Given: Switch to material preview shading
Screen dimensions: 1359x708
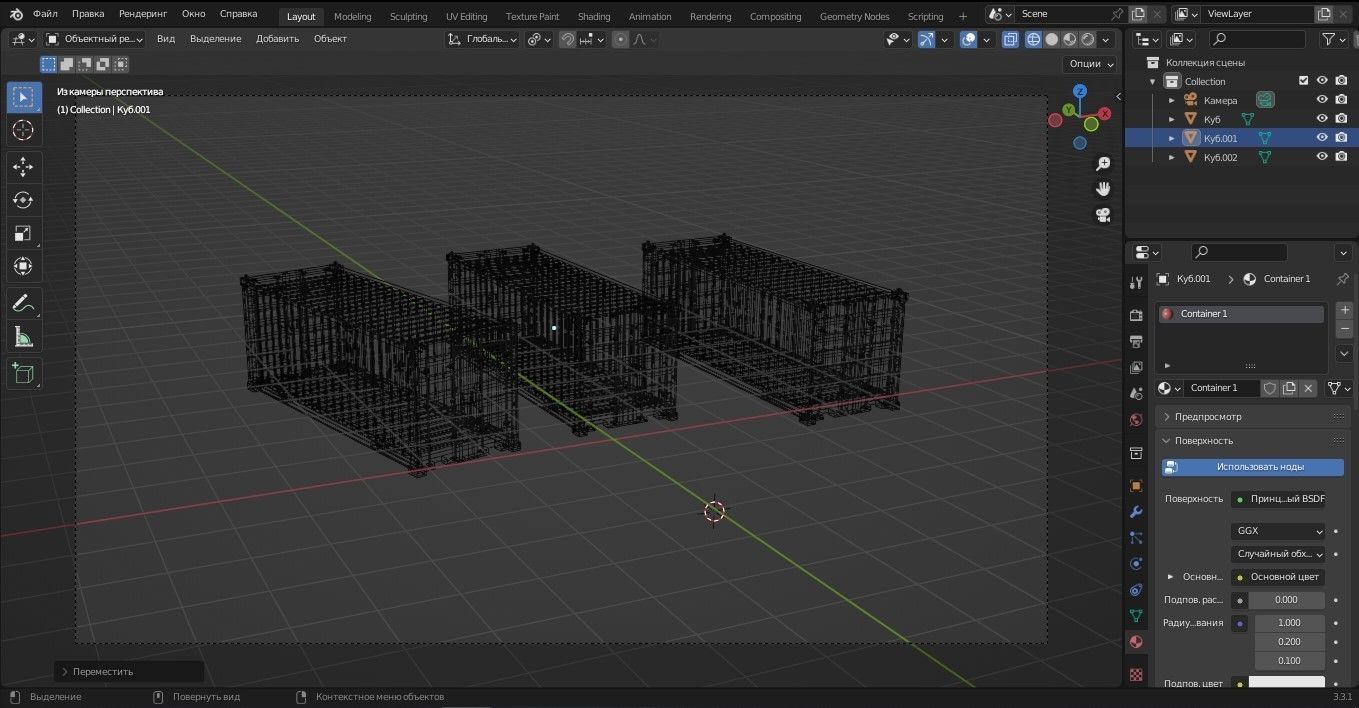Looking at the screenshot, I should tap(1070, 39).
